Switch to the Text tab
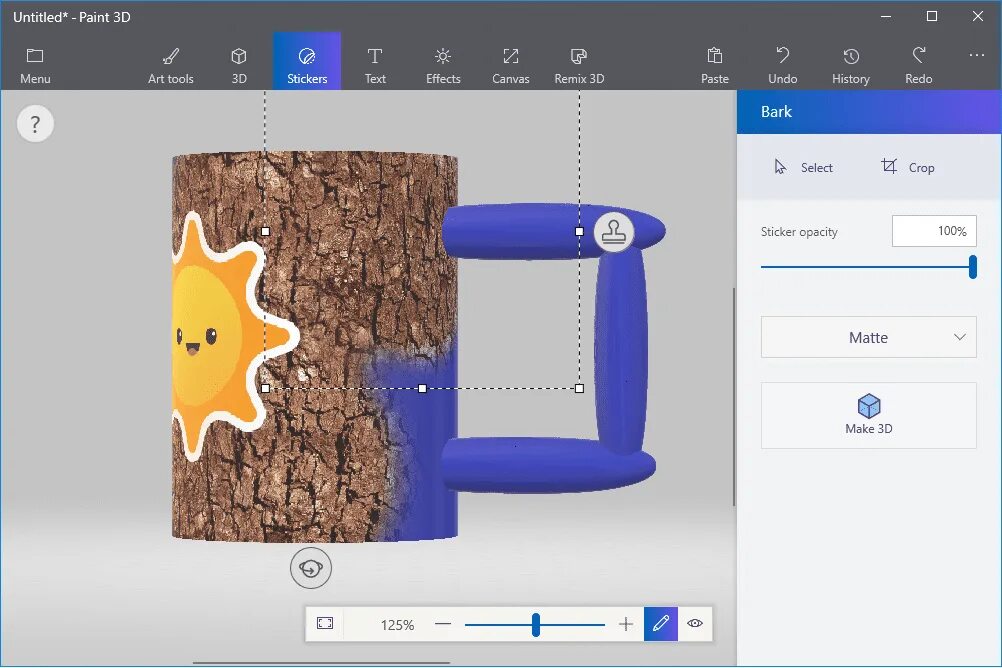Image resolution: width=1002 pixels, height=668 pixels. click(x=375, y=65)
